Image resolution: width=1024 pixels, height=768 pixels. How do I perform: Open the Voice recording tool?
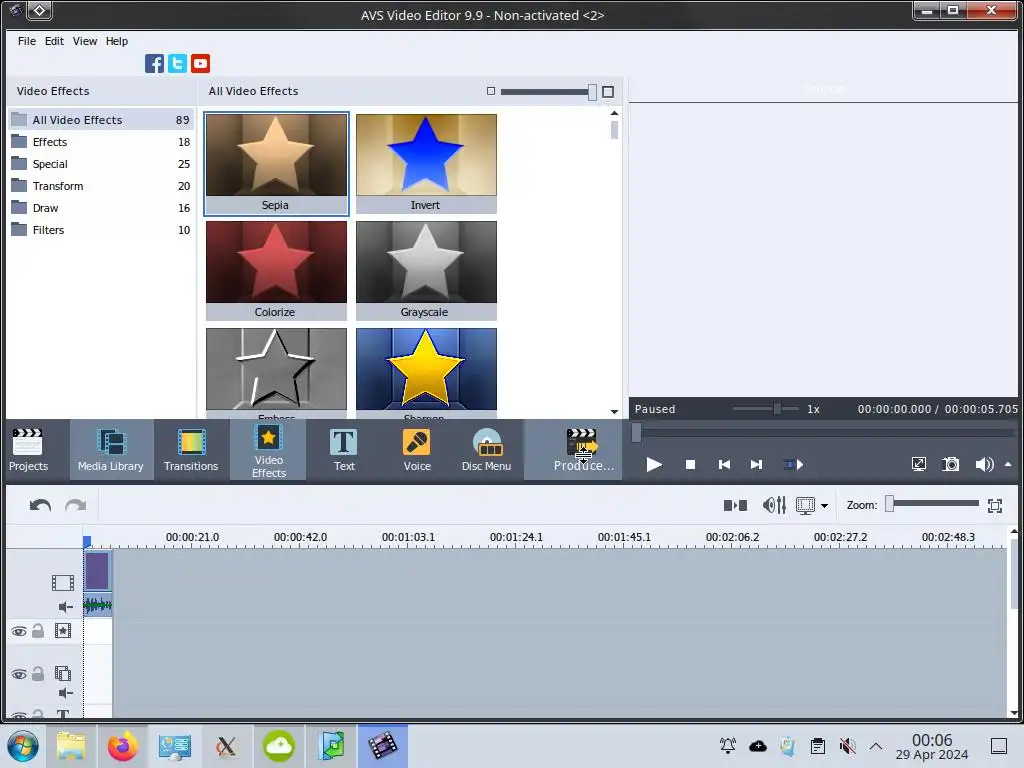(x=417, y=450)
